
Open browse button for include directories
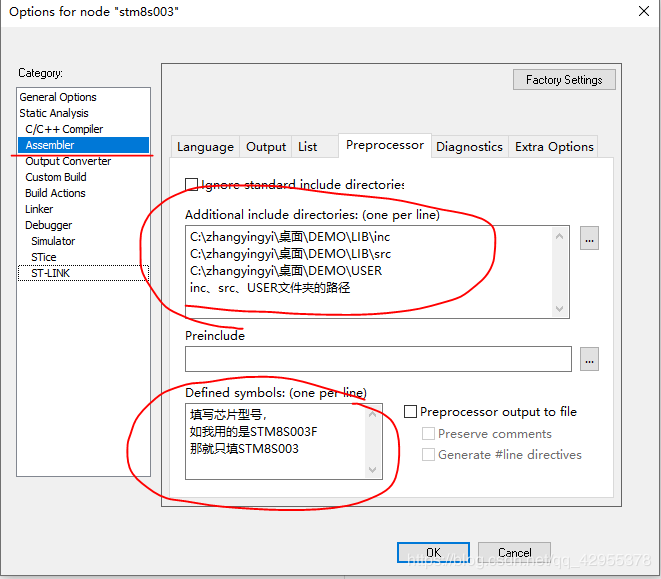tap(589, 238)
